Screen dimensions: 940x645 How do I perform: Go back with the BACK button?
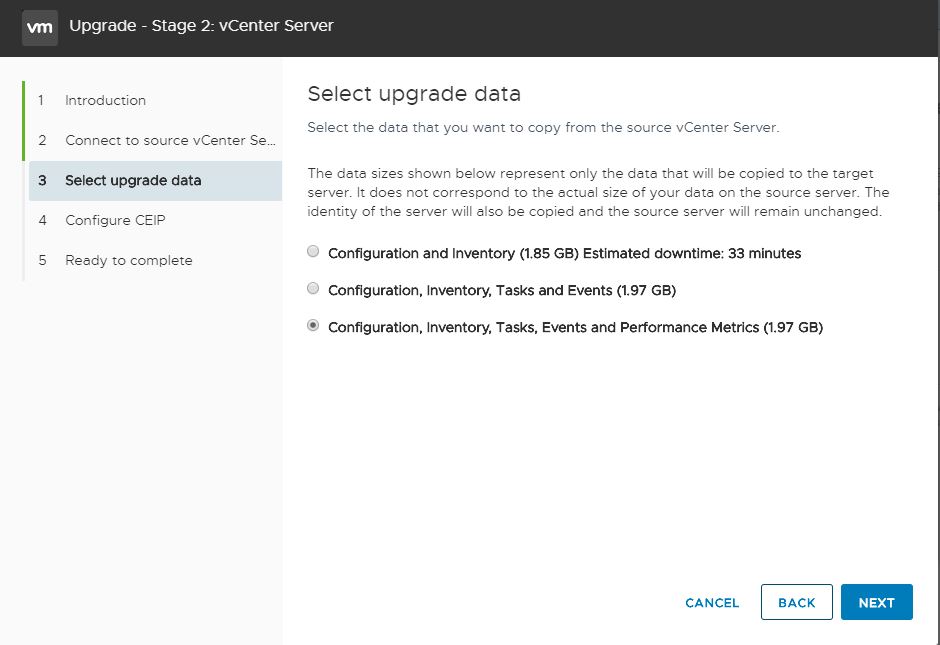797,602
